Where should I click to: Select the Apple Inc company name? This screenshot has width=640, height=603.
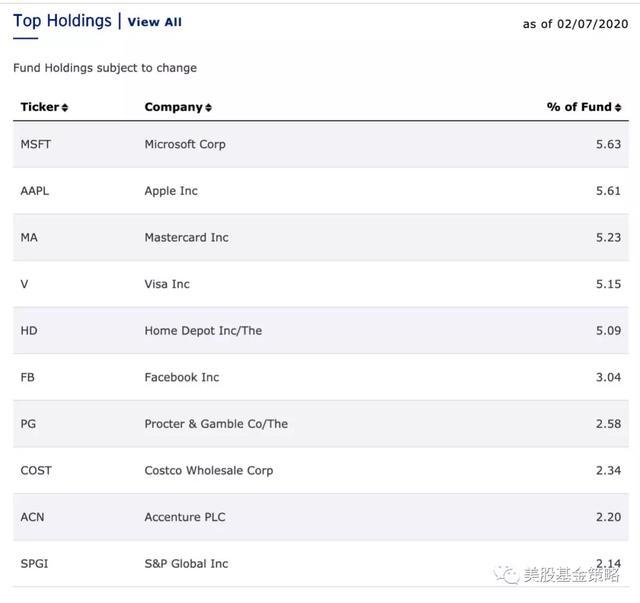tap(171, 191)
